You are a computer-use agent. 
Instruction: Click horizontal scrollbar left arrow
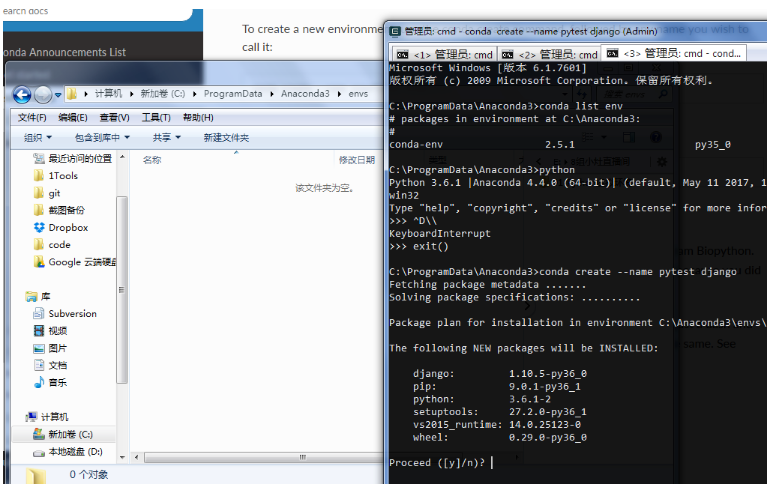point(136,457)
